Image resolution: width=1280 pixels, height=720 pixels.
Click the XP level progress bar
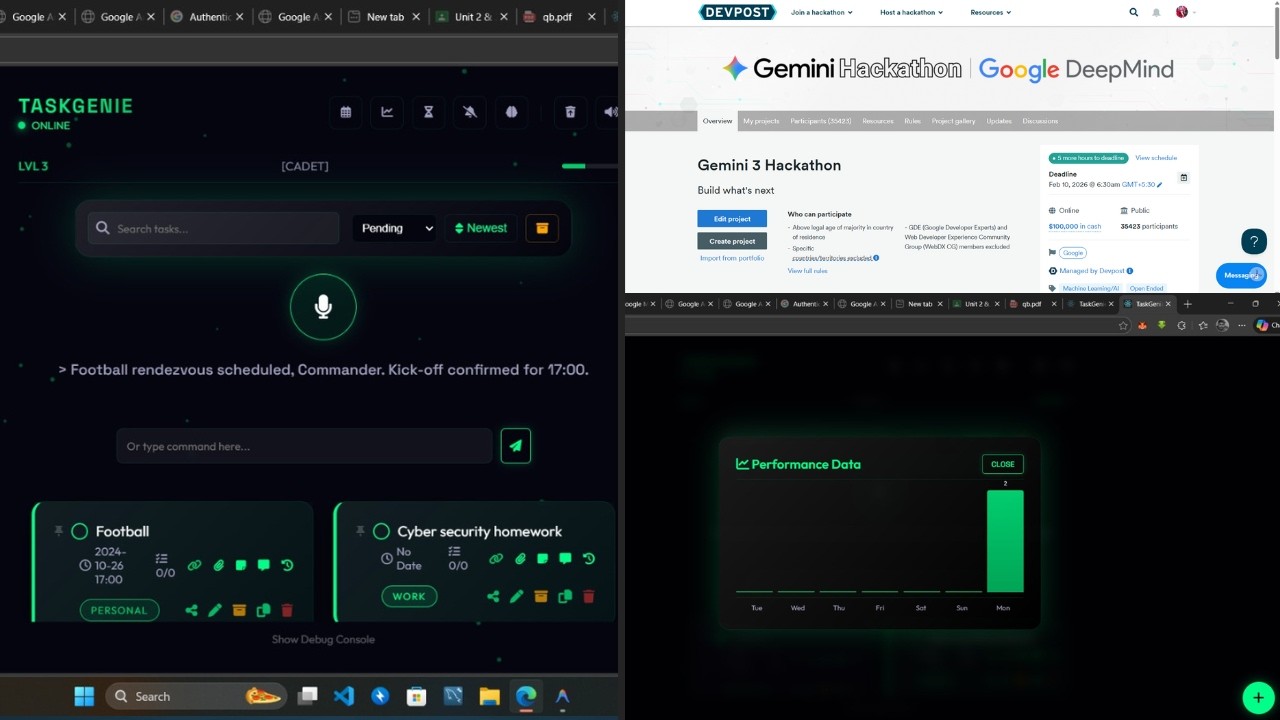(589, 166)
